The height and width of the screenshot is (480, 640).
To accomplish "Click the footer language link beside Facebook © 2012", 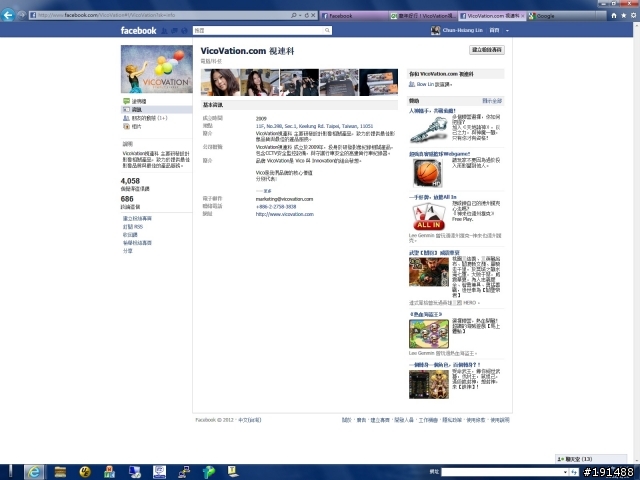I will coord(249,420).
